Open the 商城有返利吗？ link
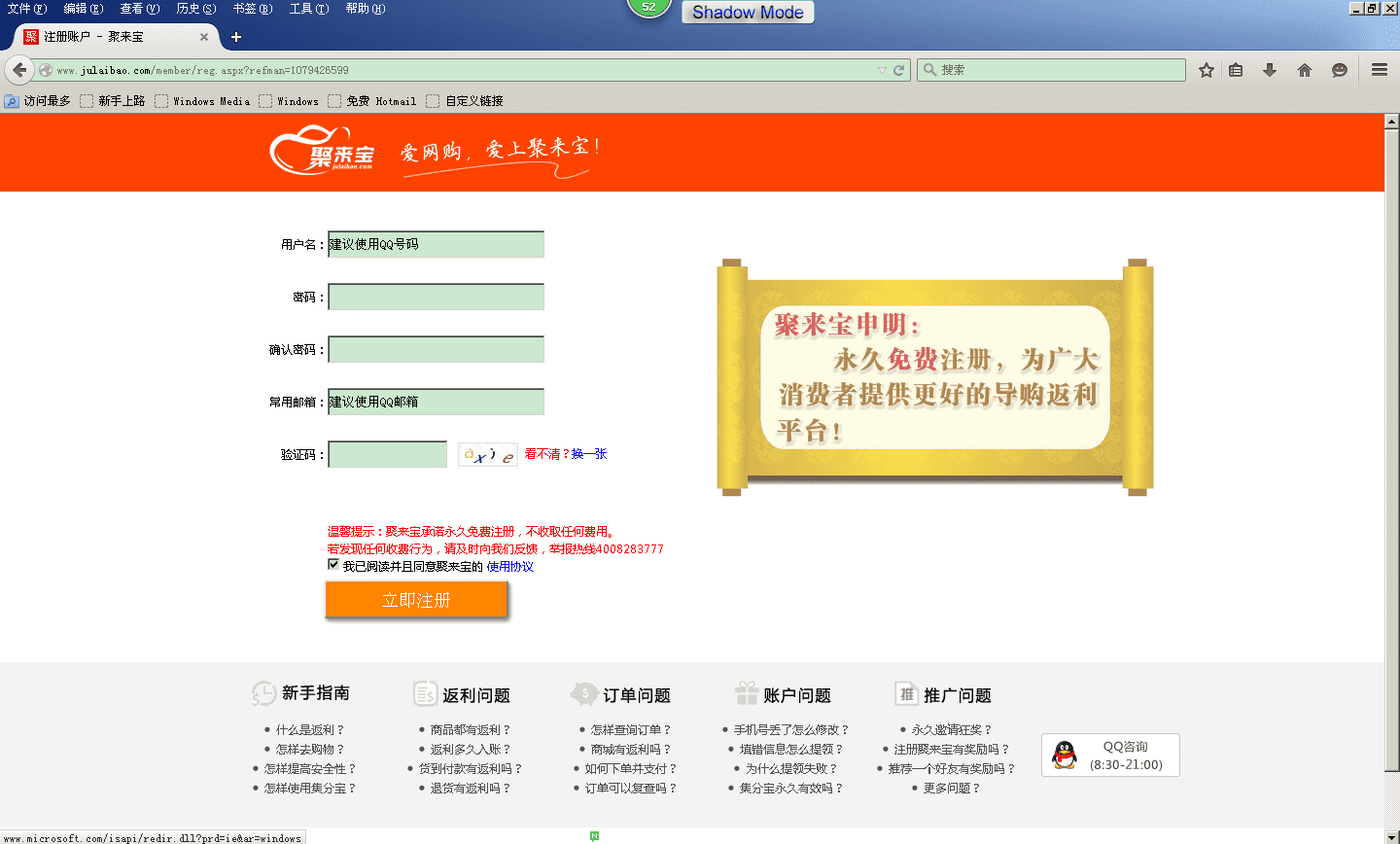Viewport: 1400px width, 844px height. click(x=631, y=750)
